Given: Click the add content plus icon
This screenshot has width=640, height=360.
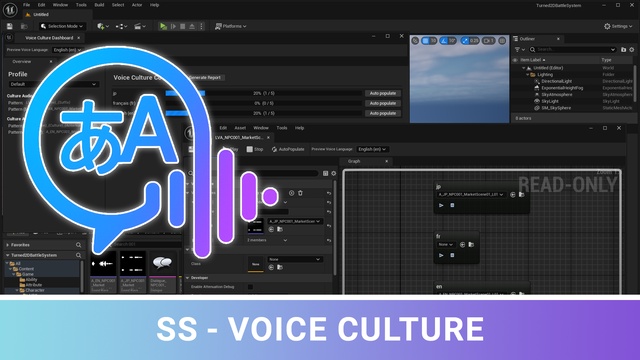Looking at the screenshot, I should (x=102, y=26).
